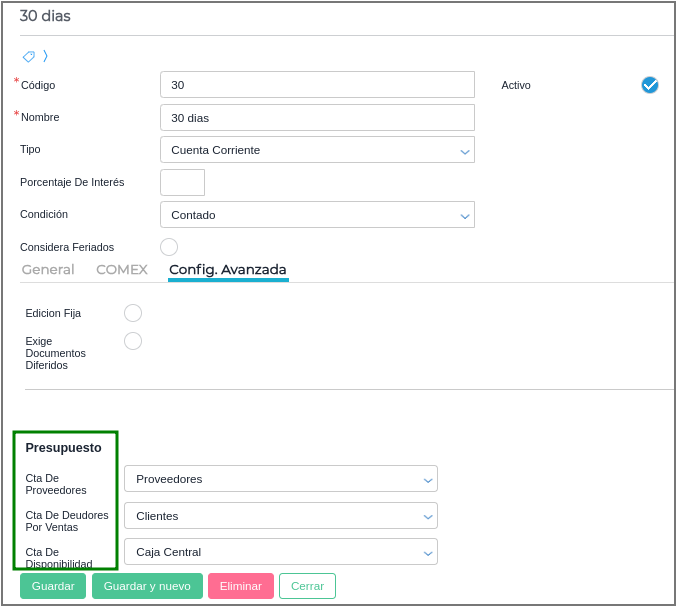The height and width of the screenshot is (607, 676).
Task: Click the Cerrar button
Action: pyautogui.click(x=307, y=586)
